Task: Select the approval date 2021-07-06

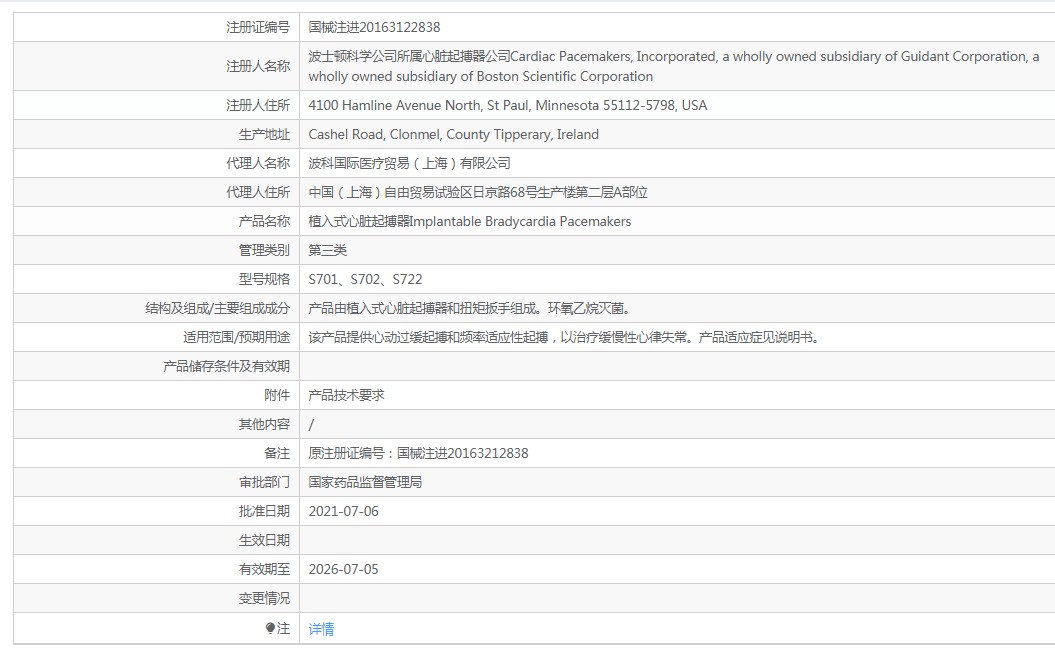Action: [343, 510]
